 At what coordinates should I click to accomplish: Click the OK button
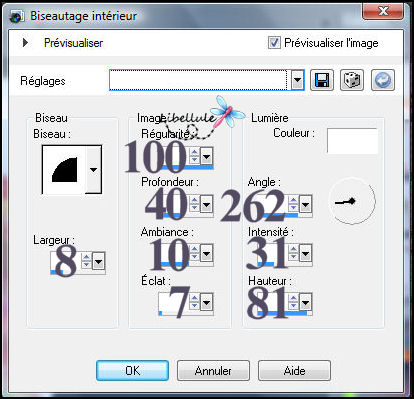(x=132, y=370)
